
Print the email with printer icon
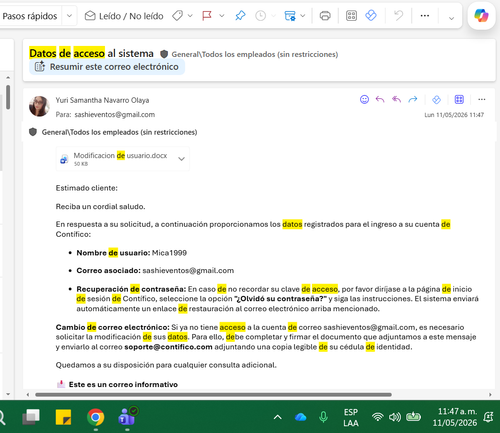(325, 16)
